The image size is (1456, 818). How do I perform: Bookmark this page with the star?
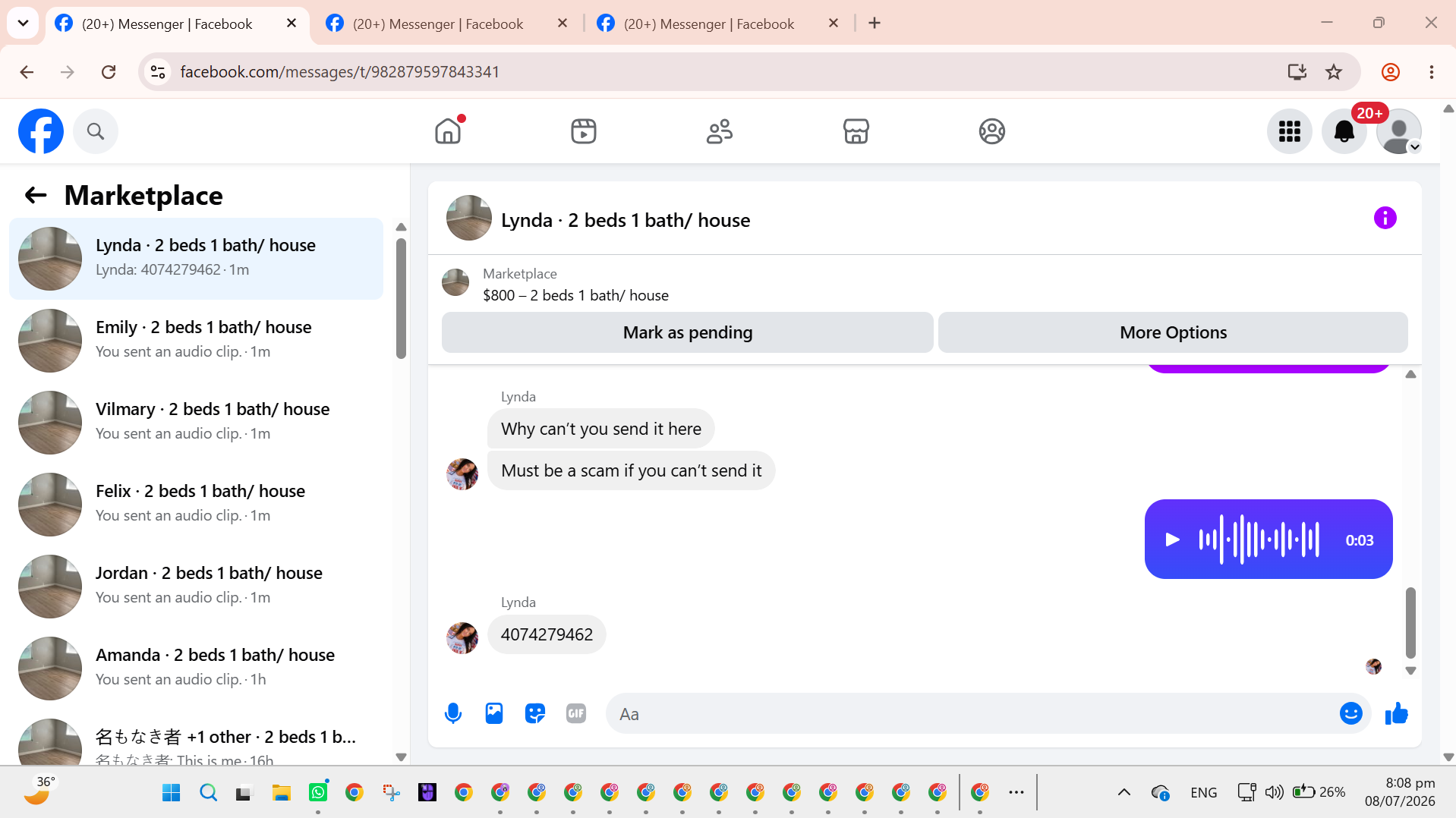point(1333,72)
